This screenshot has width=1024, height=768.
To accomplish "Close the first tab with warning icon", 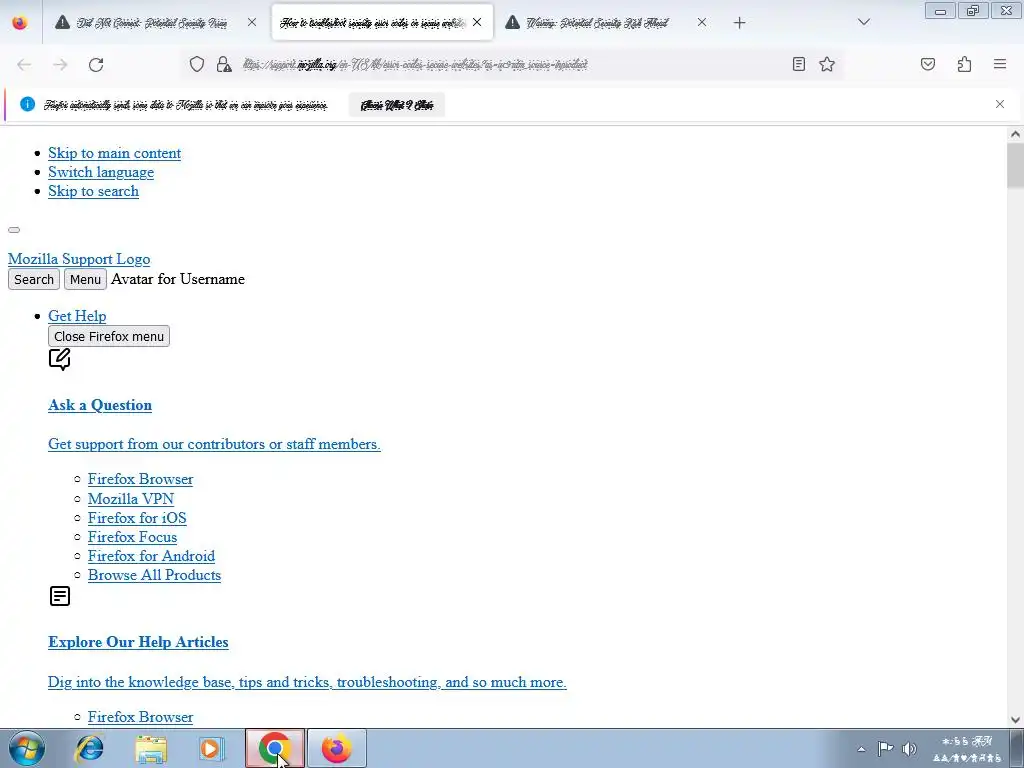I will pyautogui.click(x=252, y=22).
